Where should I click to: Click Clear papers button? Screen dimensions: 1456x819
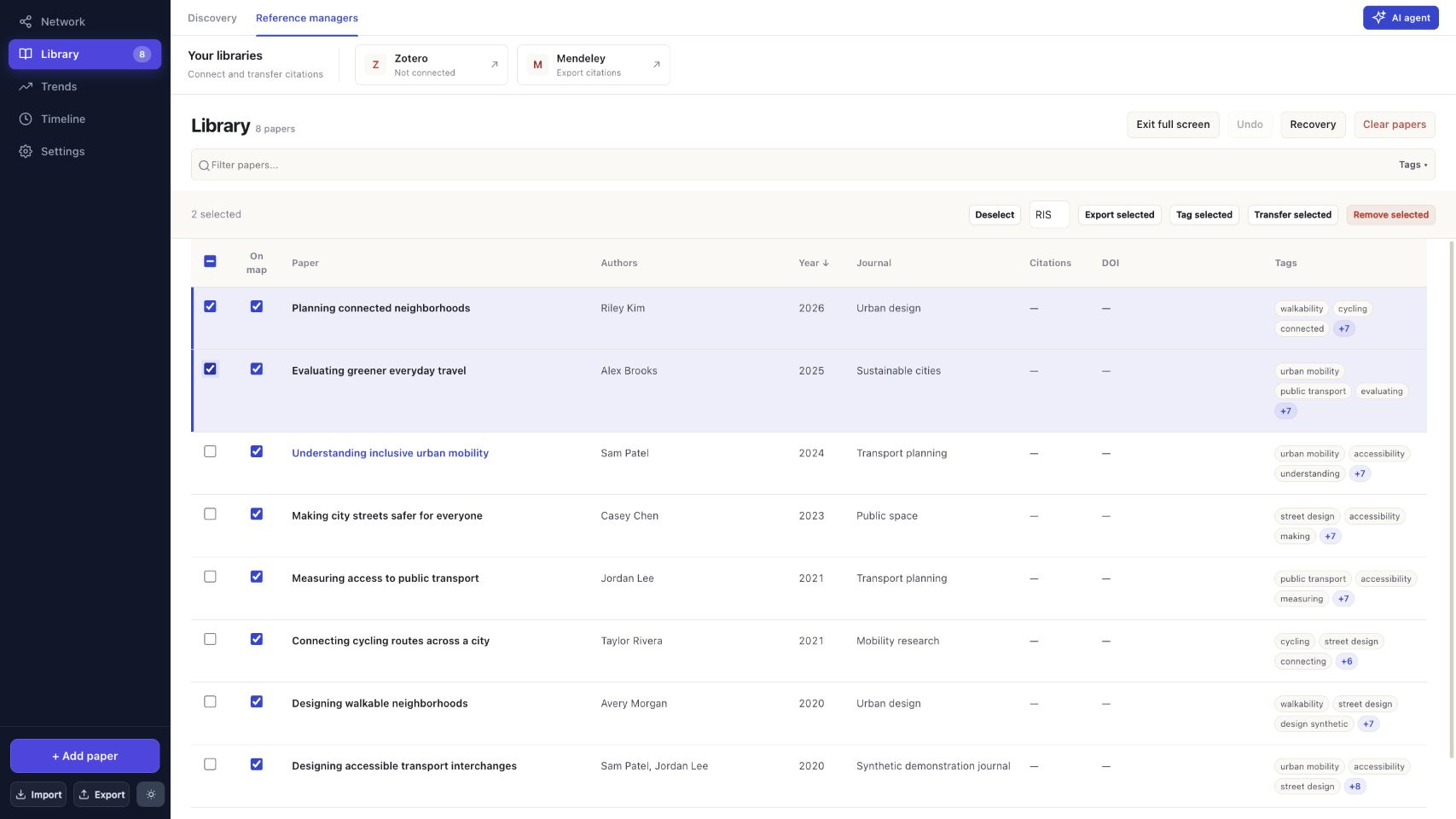click(x=1394, y=125)
